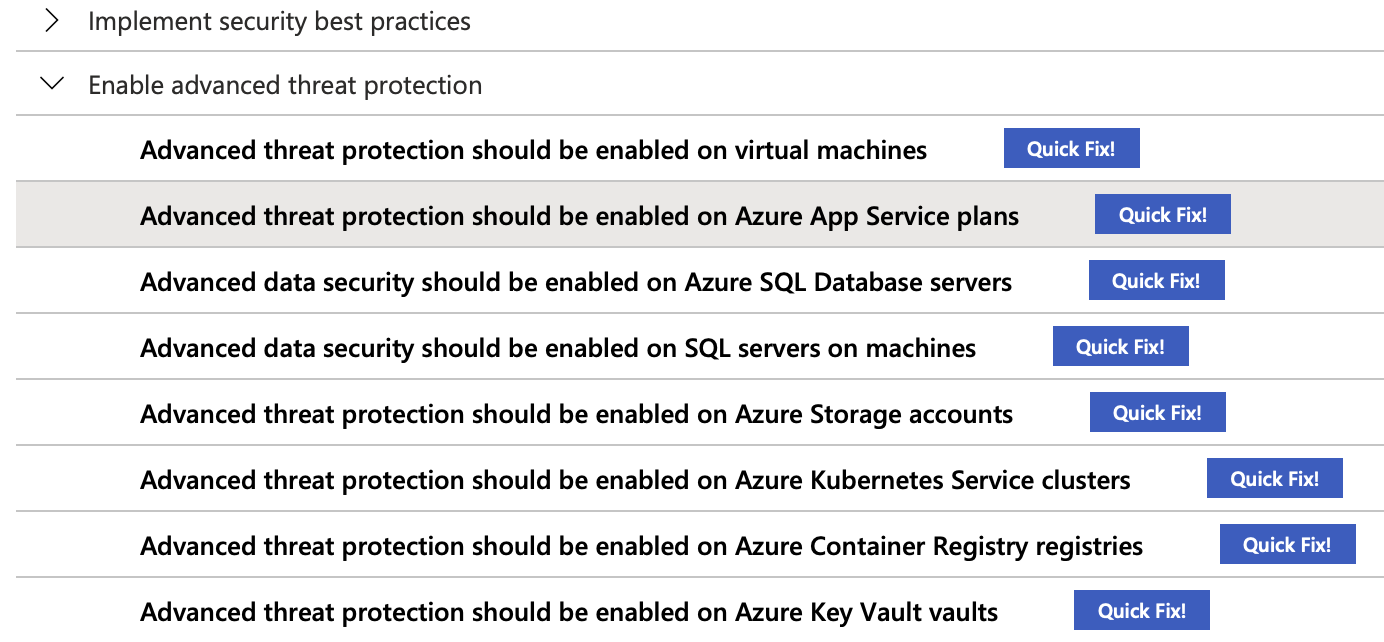Quick Fix threat protection on Azure App Service plans
The width and height of the screenshot is (1384, 642).
[1162, 214]
